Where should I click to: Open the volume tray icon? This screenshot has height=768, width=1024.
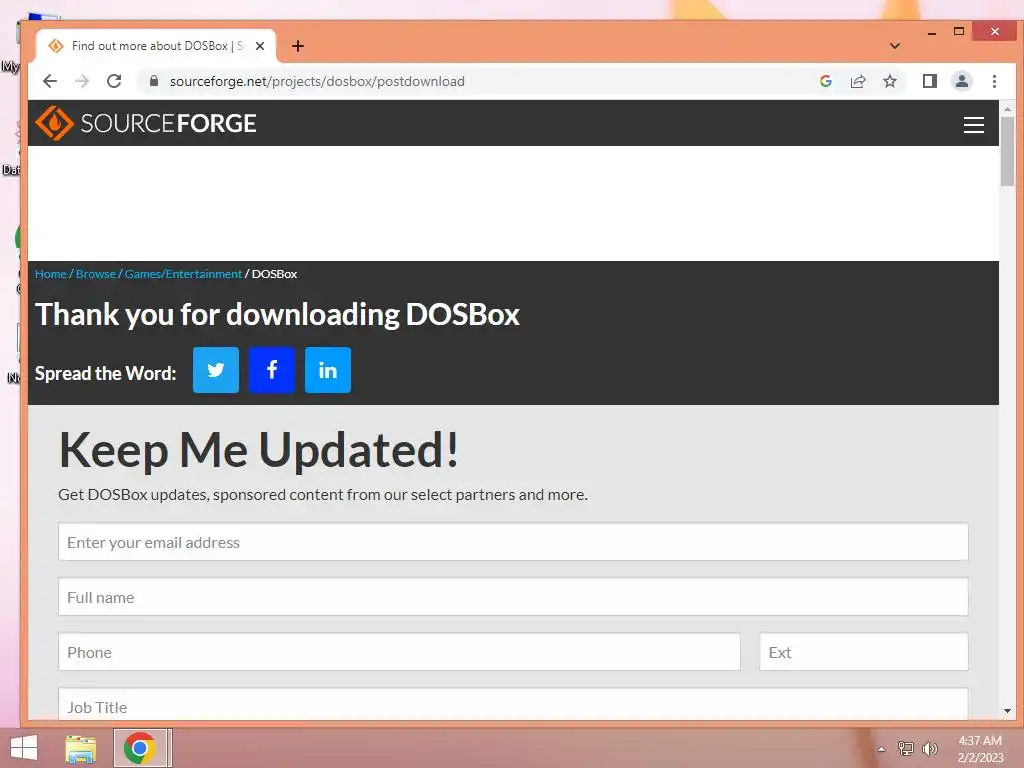(x=929, y=748)
